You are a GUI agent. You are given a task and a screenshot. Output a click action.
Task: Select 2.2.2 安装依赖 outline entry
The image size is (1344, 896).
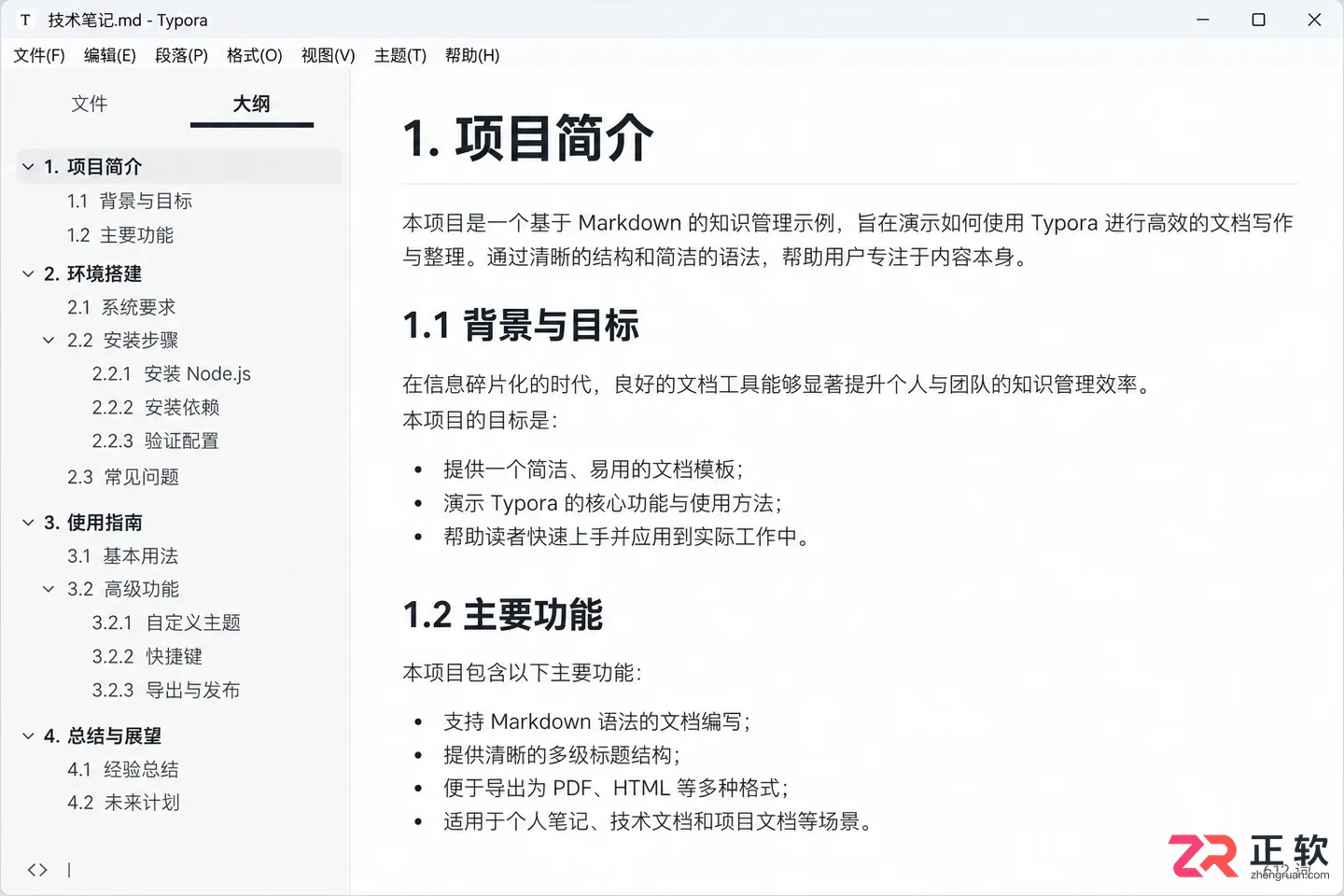pos(156,408)
